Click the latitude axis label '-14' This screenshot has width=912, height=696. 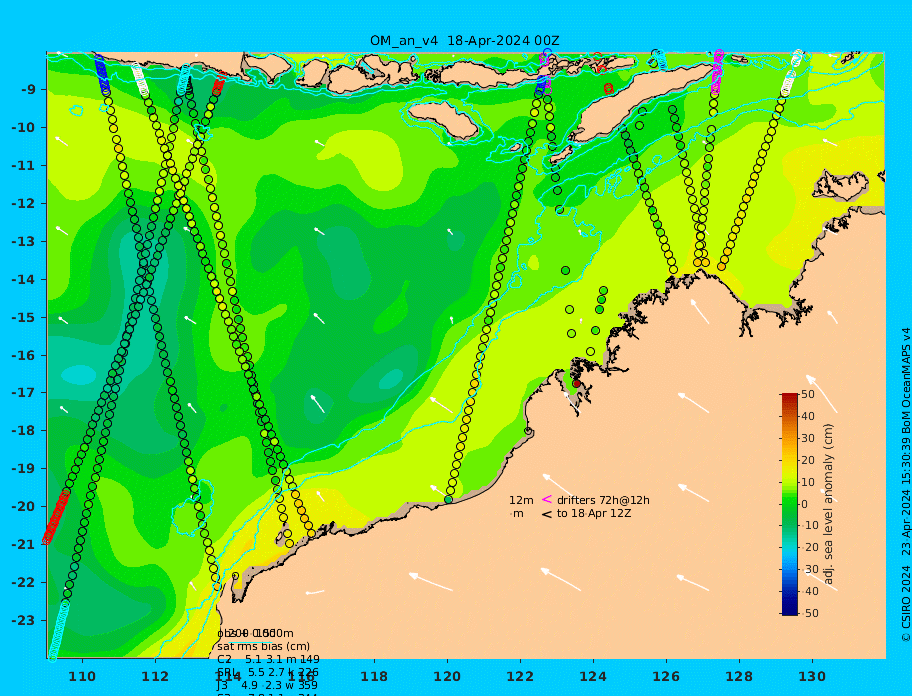pos(24,279)
